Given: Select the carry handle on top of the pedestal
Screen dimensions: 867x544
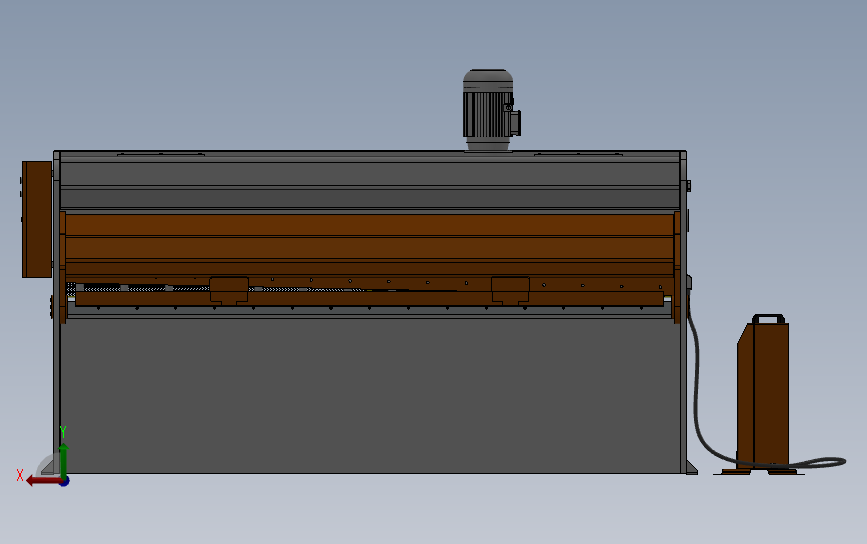Looking at the screenshot, I should coord(768,318).
